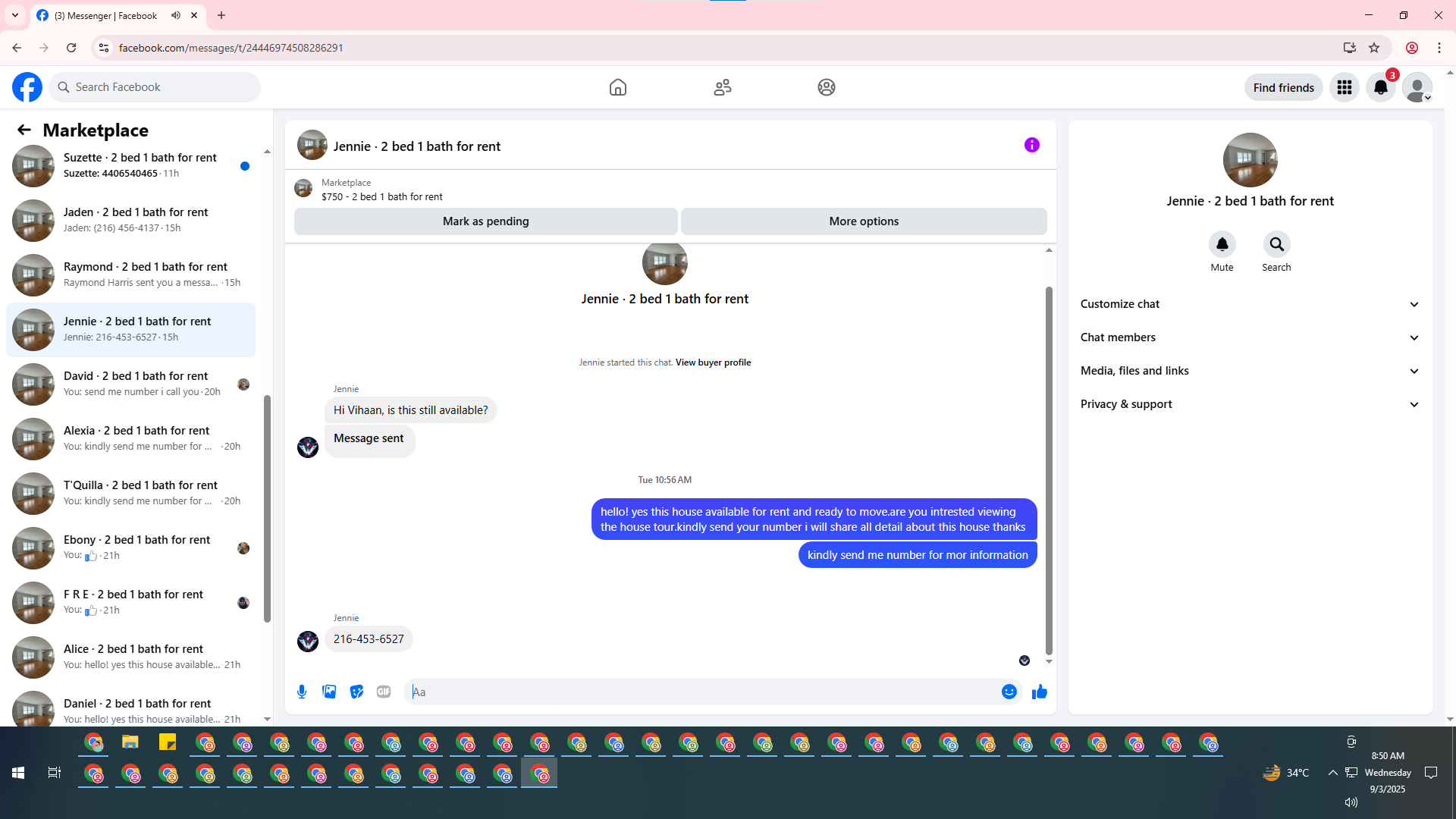Open File Explorer from the taskbar
Screen dimensions: 1456x819
pyautogui.click(x=130, y=742)
